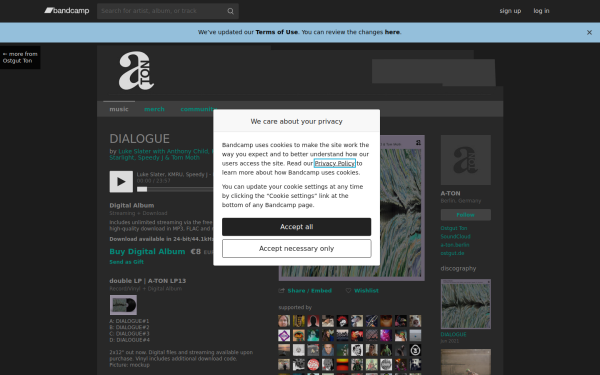This screenshot has height=375, width=600.
Task: Click the search magnifier icon
Action: pos(230,11)
